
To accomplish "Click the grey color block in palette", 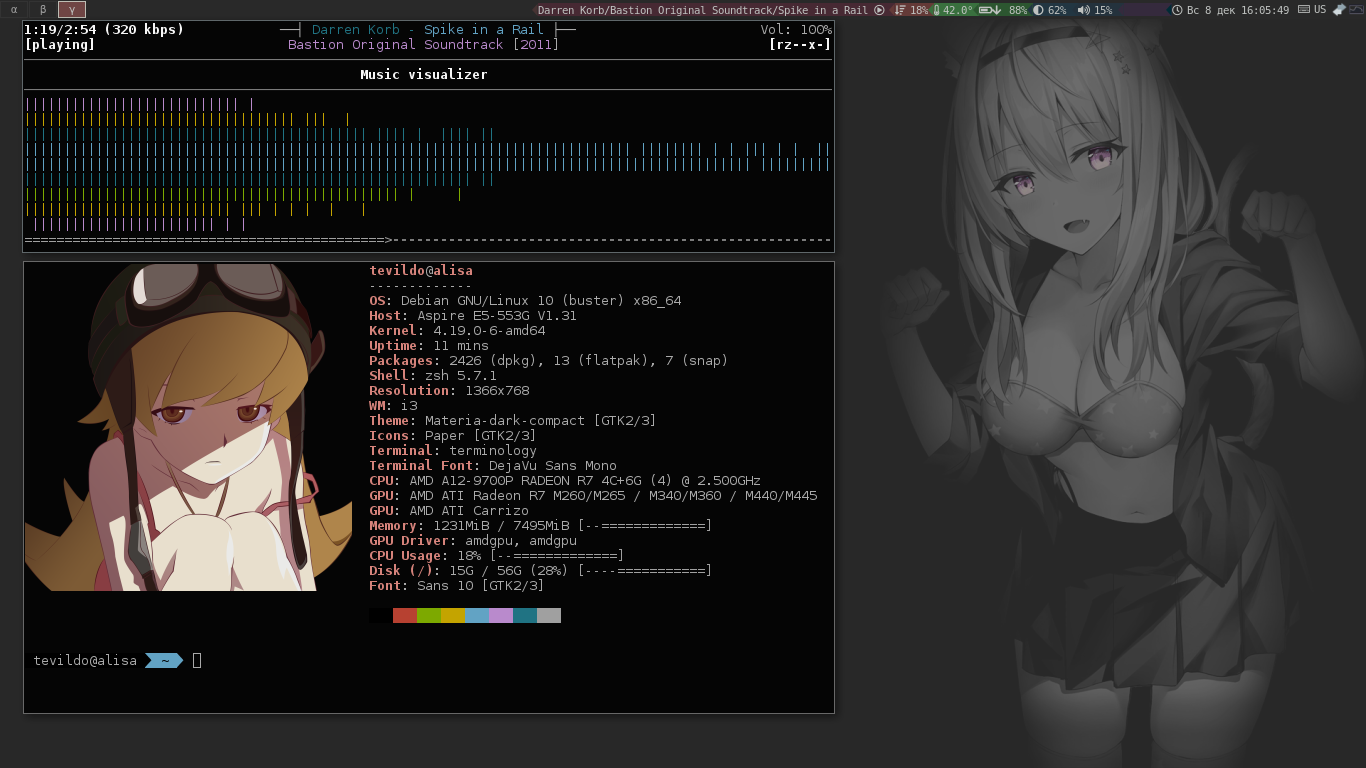I will tap(549, 616).
